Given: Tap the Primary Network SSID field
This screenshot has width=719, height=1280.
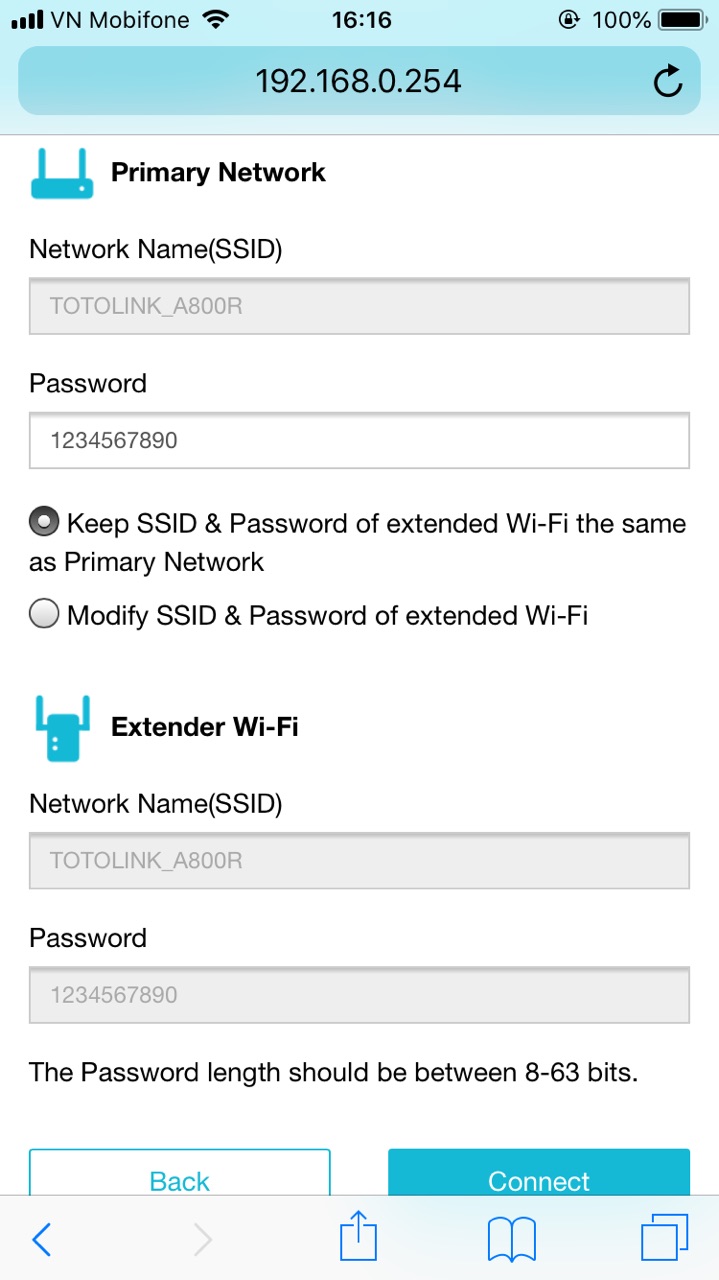Looking at the screenshot, I should tap(359, 306).
